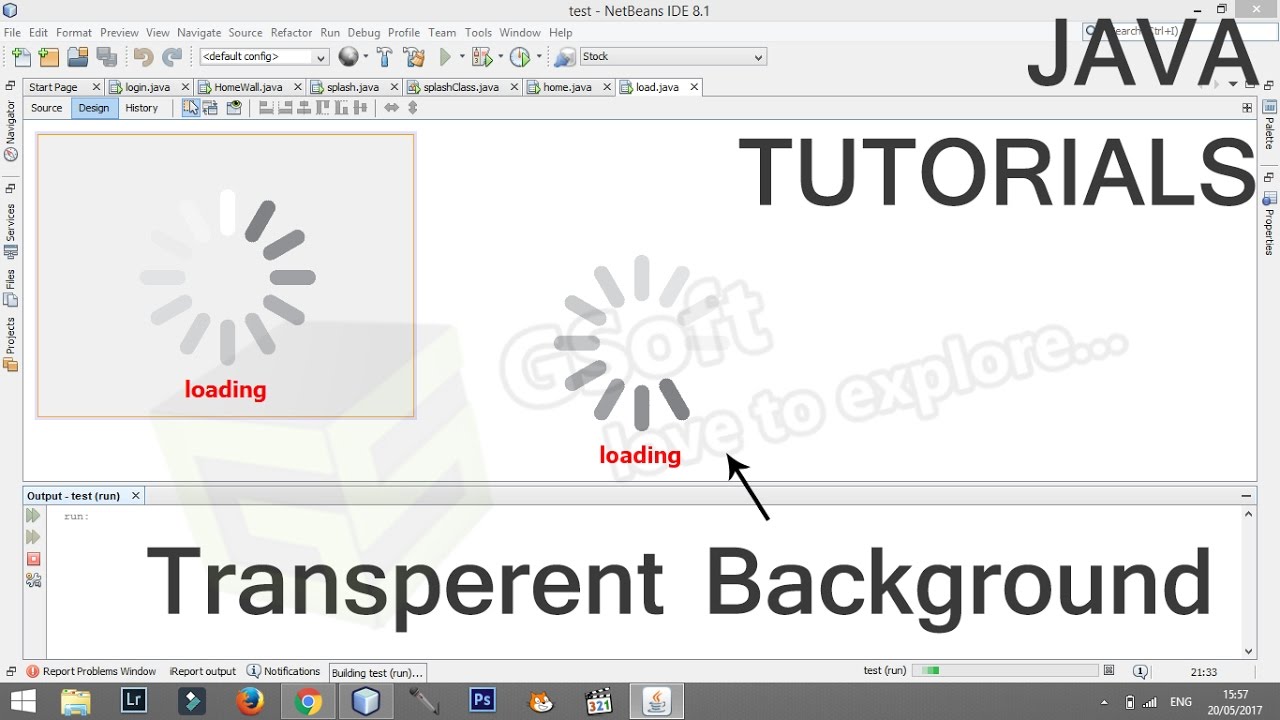
Task: Click the Preview Design eye icon
Action: 234,108
